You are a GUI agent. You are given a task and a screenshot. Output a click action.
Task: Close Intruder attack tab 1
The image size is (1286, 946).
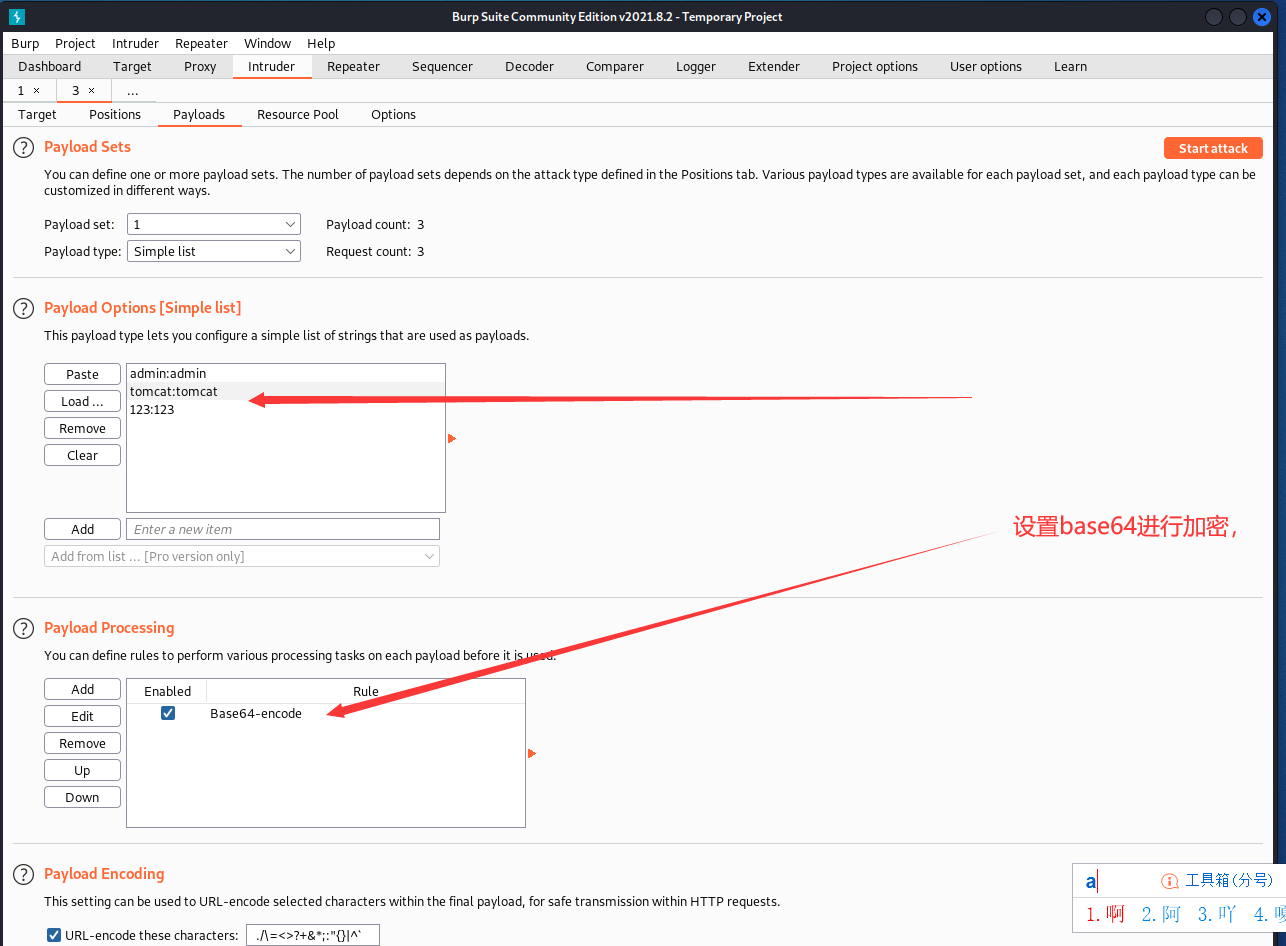tap(37, 91)
